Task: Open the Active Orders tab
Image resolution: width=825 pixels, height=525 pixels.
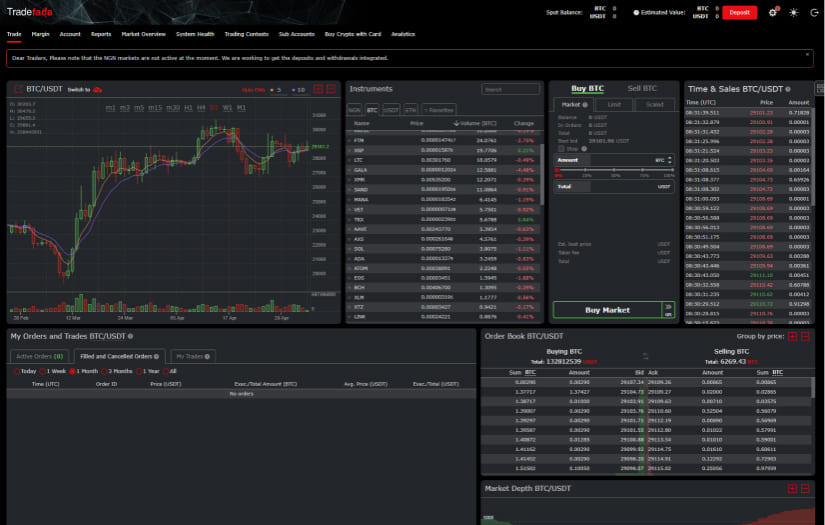Action: (39, 357)
